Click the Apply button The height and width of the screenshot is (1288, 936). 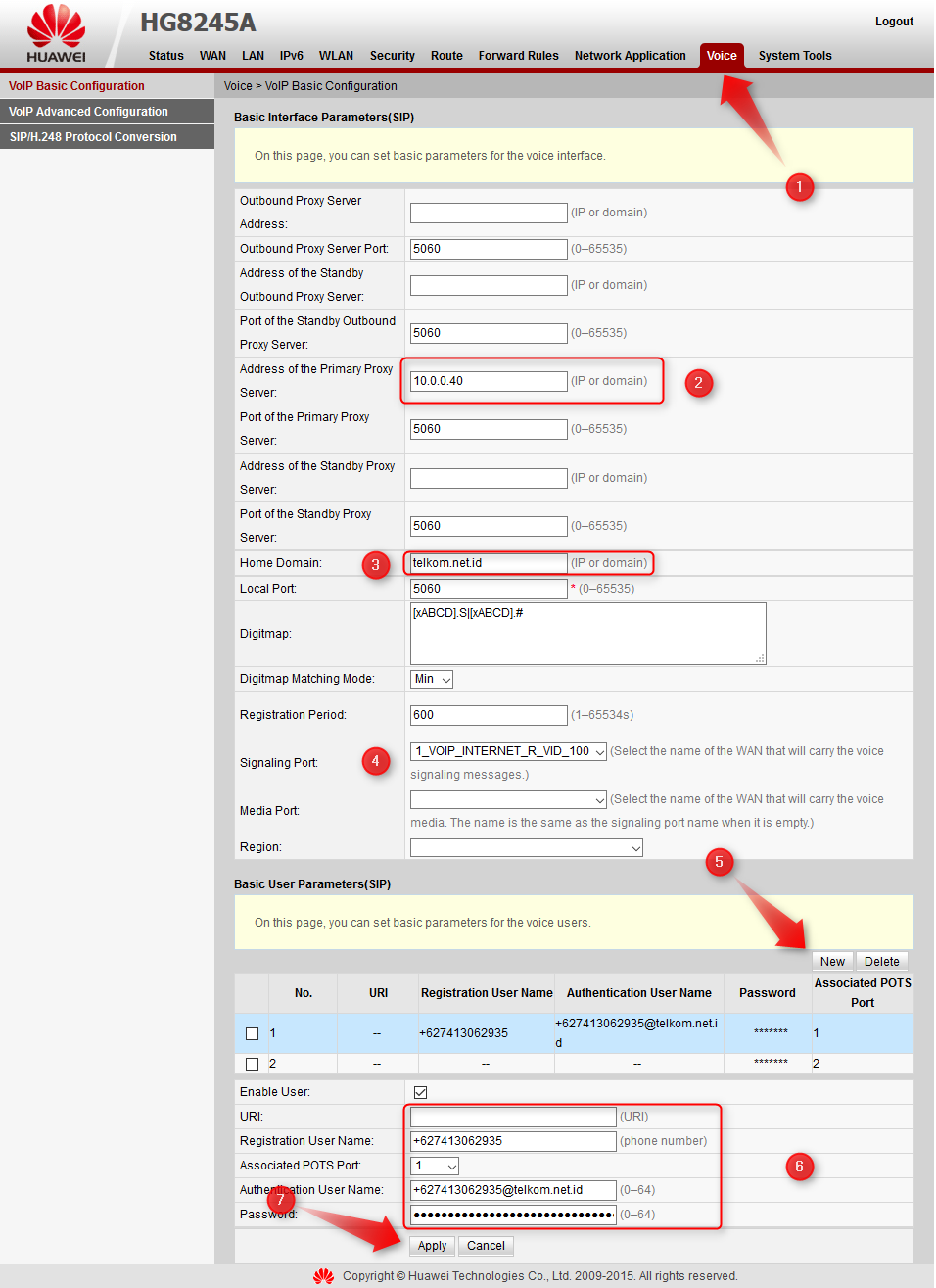pos(432,1246)
